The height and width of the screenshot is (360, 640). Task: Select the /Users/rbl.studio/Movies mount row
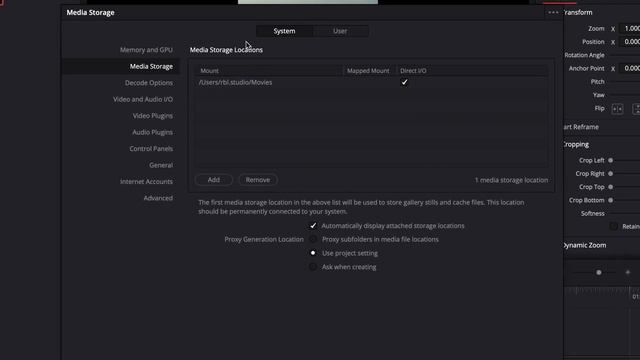[x=371, y=82]
